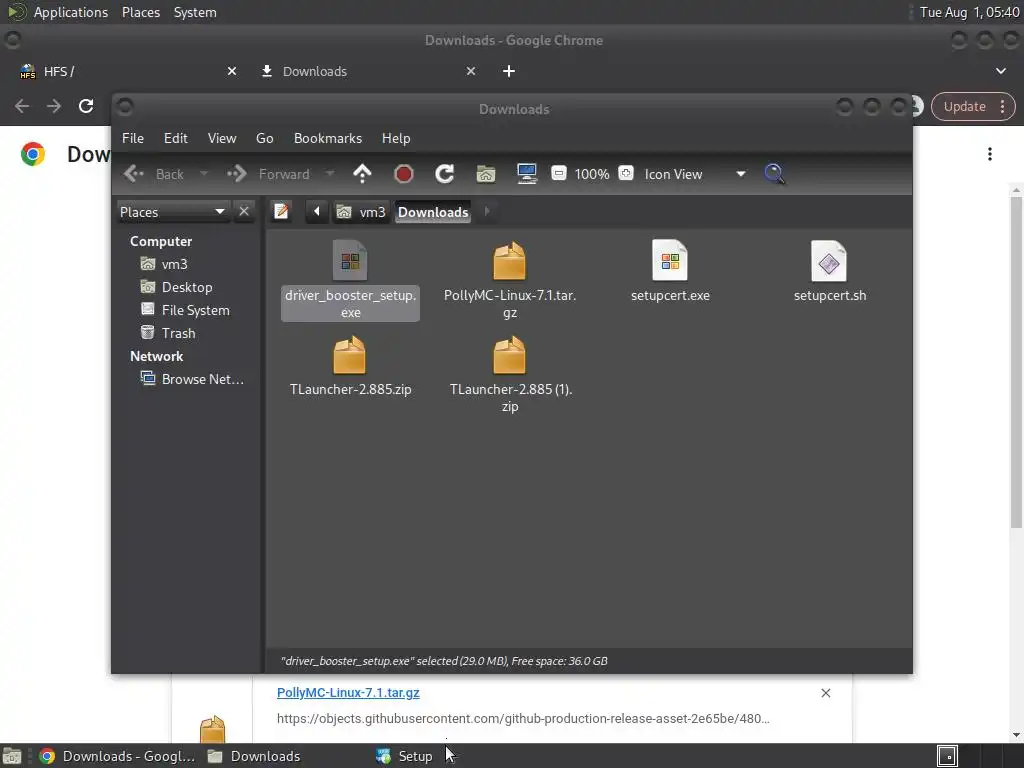Open Chrome Downloads page more-actions menu
The height and width of the screenshot is (768, 1024).
point(990,154)
